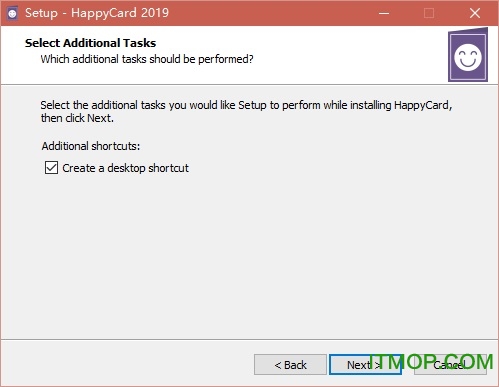Close the setup wizard with the X
The width and height of the screenshot is (499, 387).
tap(475, 13)
